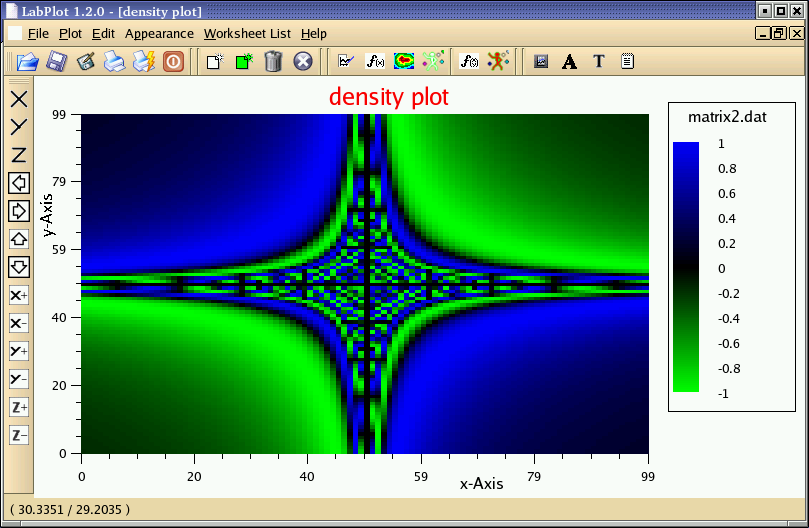Zoom out Z axis with Z- button

pyautogui.click(x=19, y=435)
